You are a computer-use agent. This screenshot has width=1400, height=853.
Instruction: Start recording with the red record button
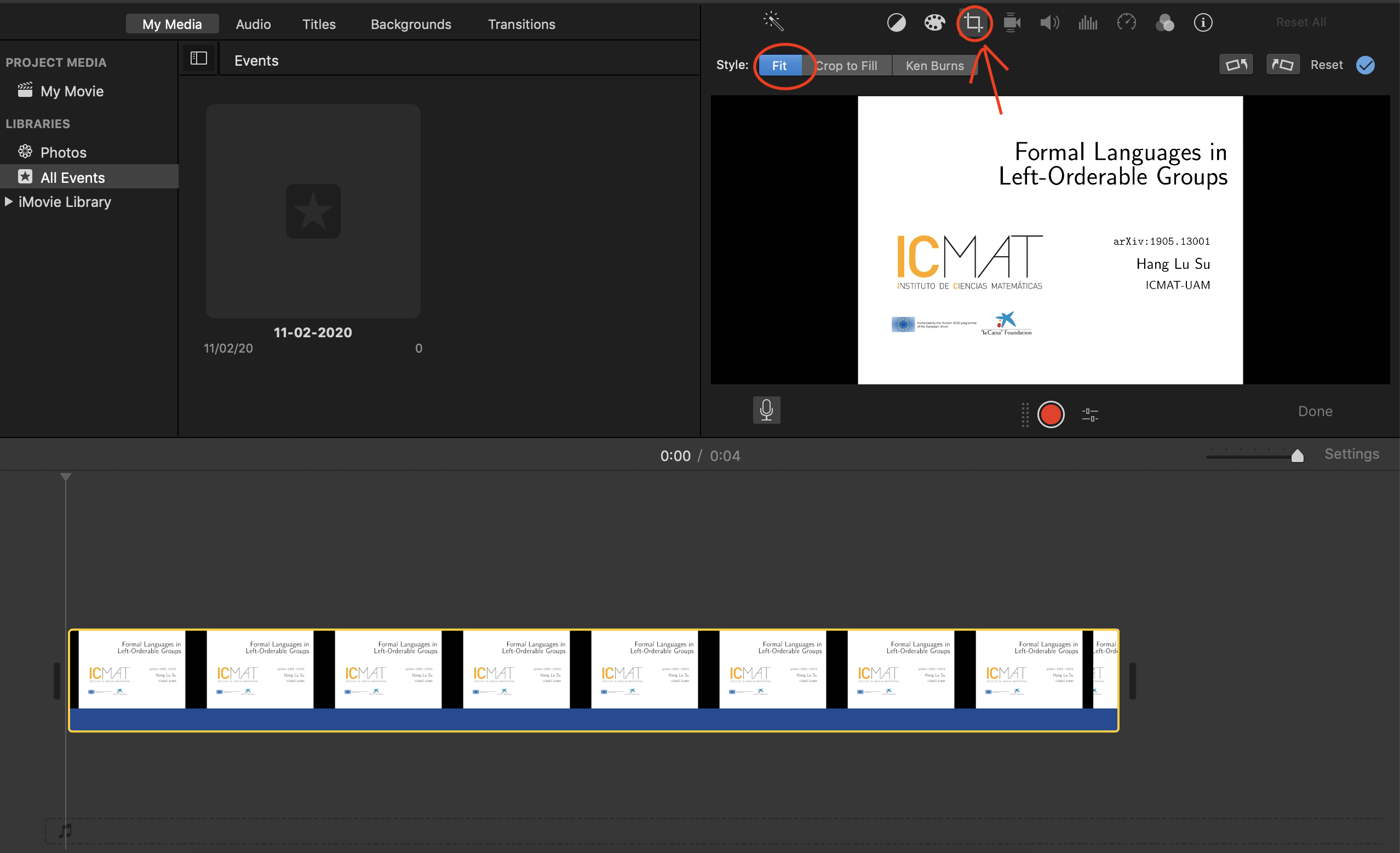tap(1051, 414)
